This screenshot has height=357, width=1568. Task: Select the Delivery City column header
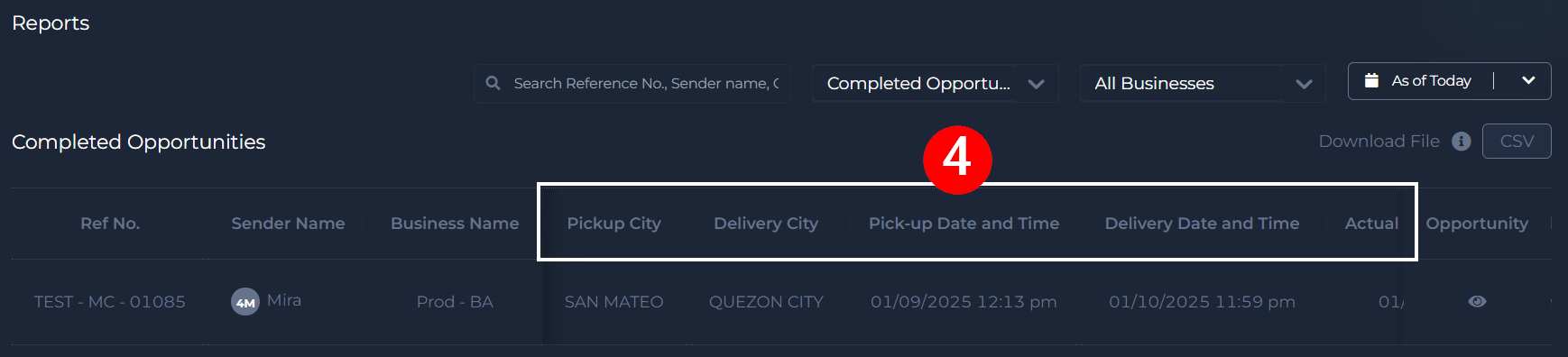pos(766,224)
